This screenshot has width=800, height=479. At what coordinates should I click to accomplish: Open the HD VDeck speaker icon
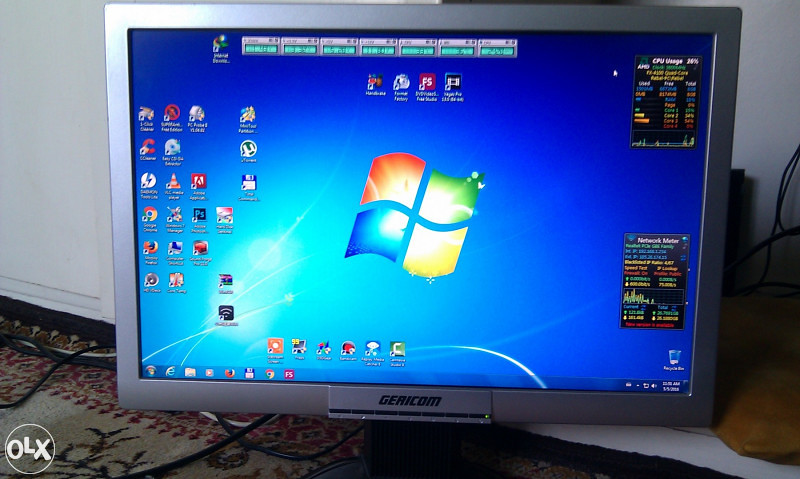click(152, 282)
